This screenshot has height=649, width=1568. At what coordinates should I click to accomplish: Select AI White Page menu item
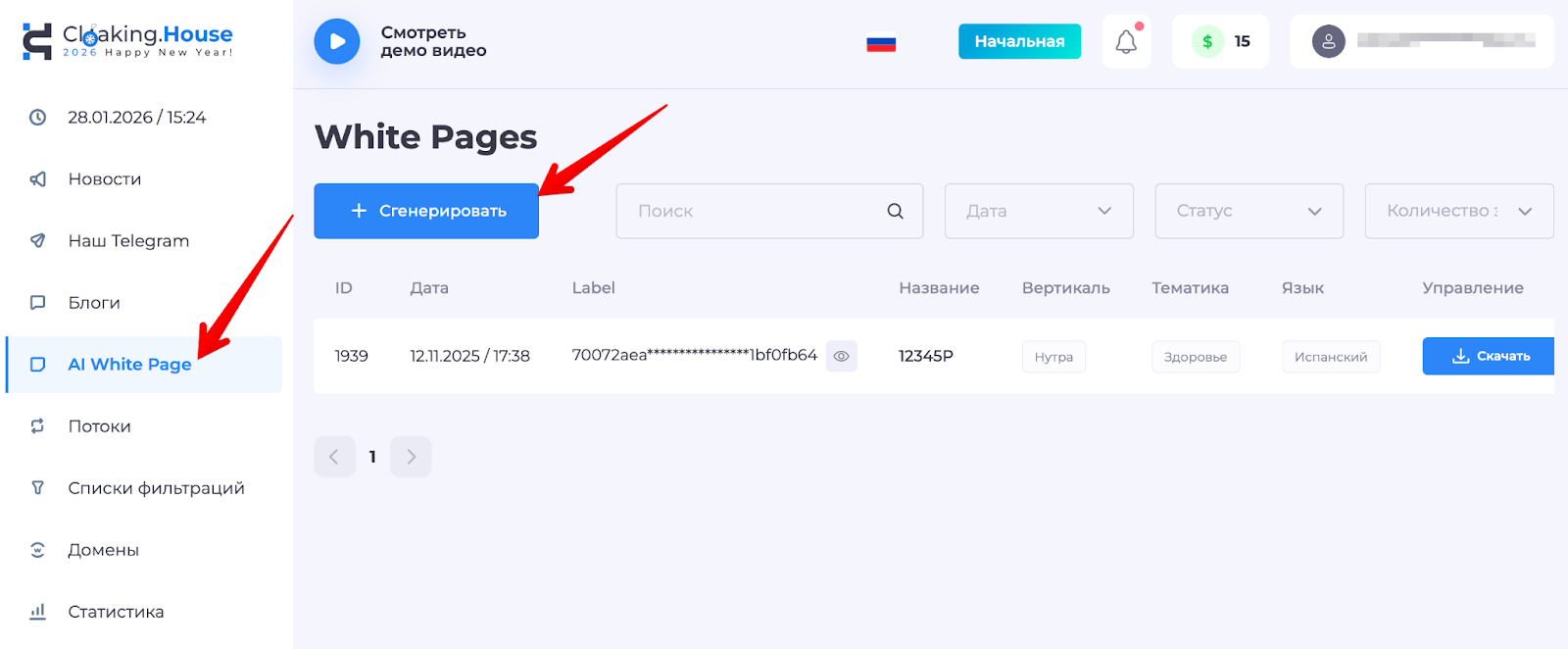tap(144, 365)
